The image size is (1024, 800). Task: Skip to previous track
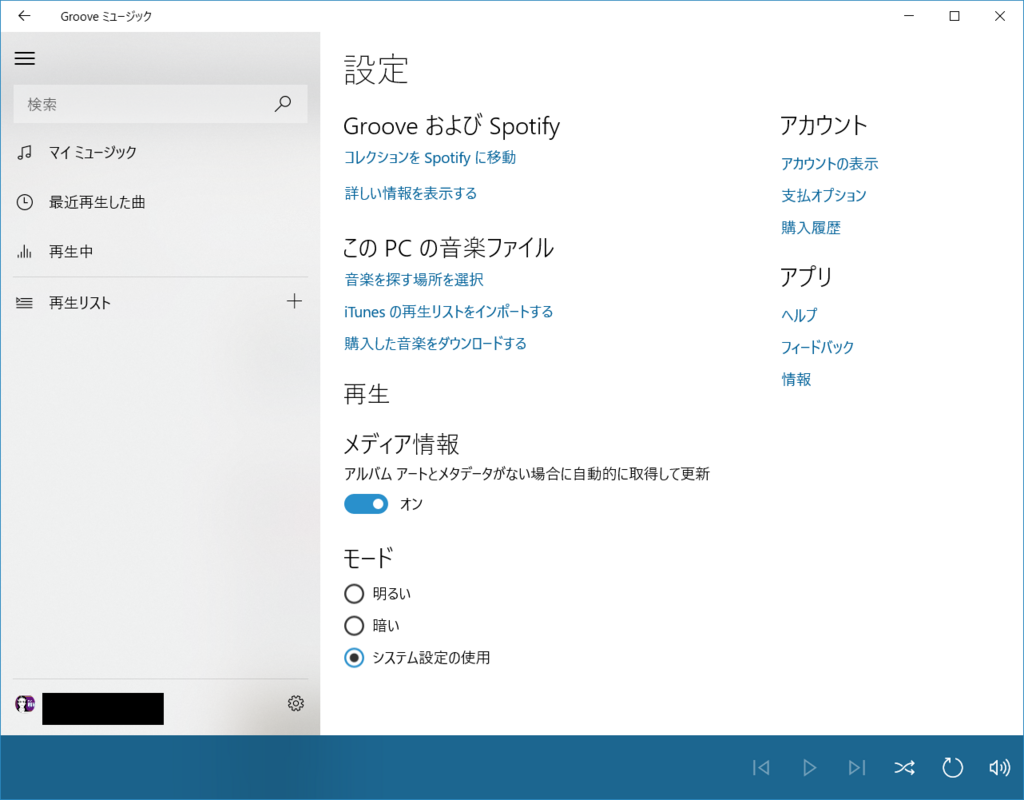pyautogui.click(x=761, y=767)
